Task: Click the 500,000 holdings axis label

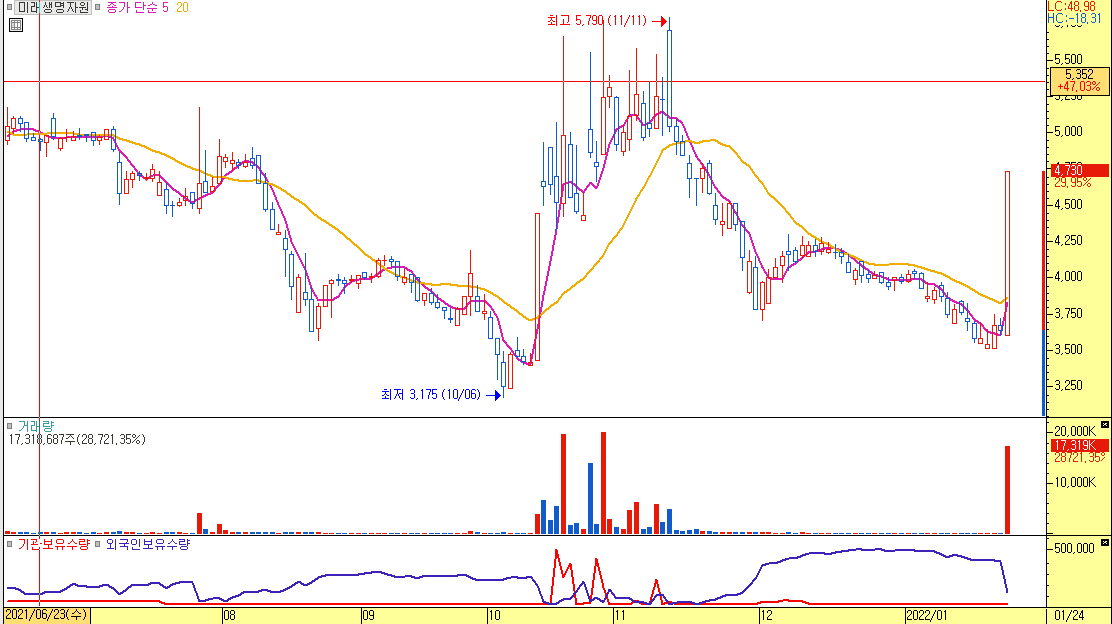Action: pos(1075,548)
